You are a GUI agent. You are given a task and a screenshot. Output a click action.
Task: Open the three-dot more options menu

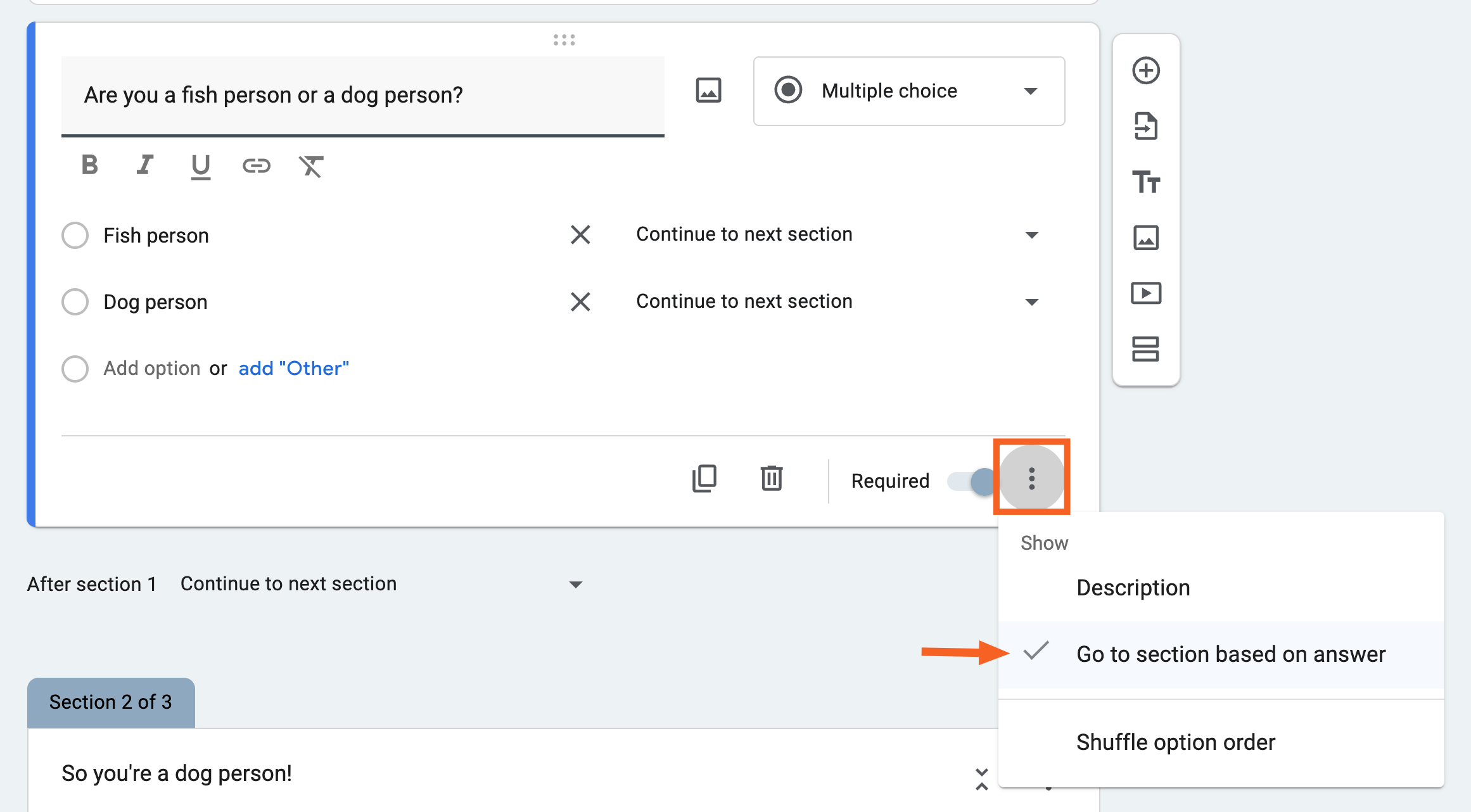(x=1032, y=478)
